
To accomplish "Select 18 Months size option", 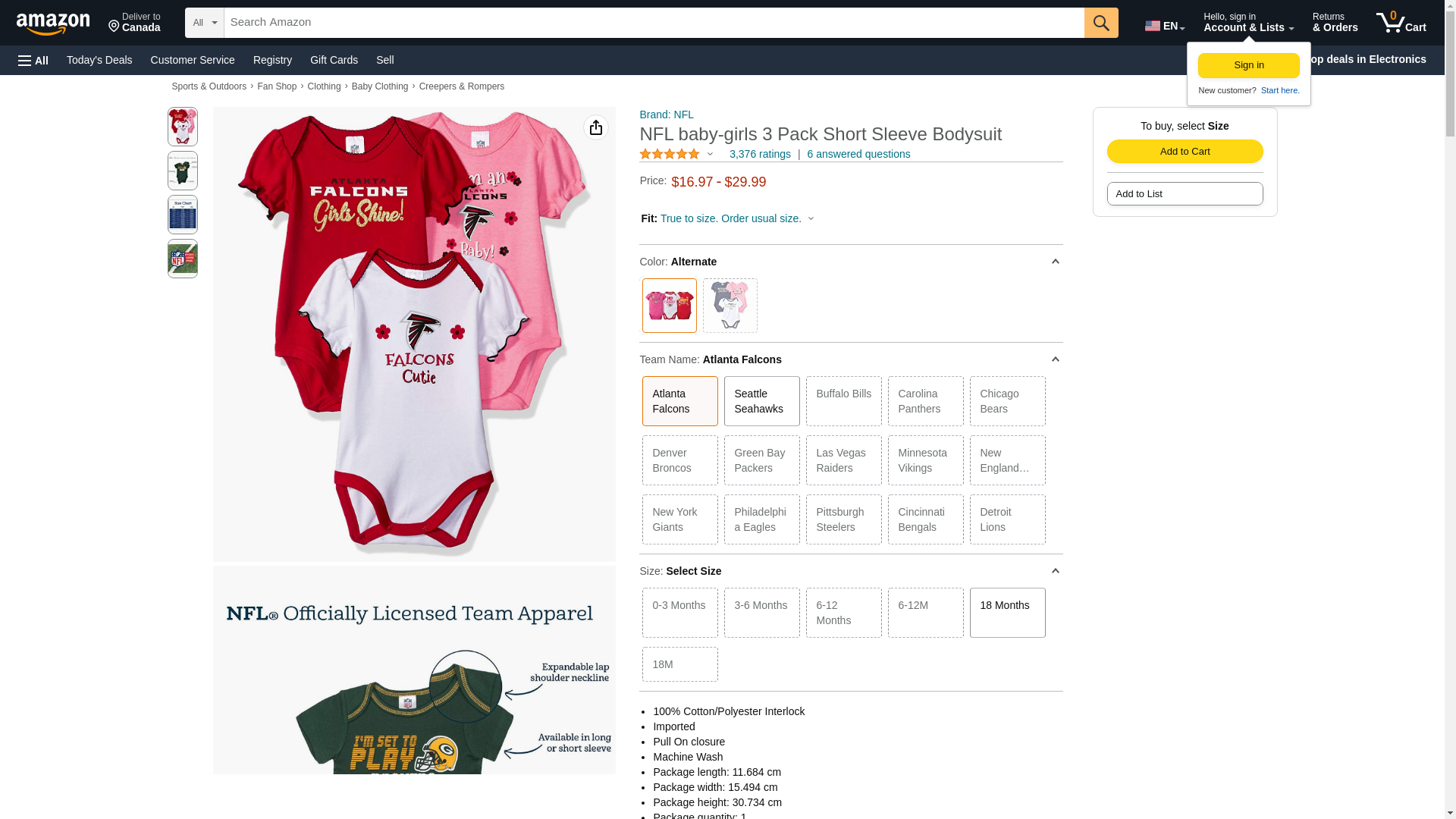I will click(1007, 613).
